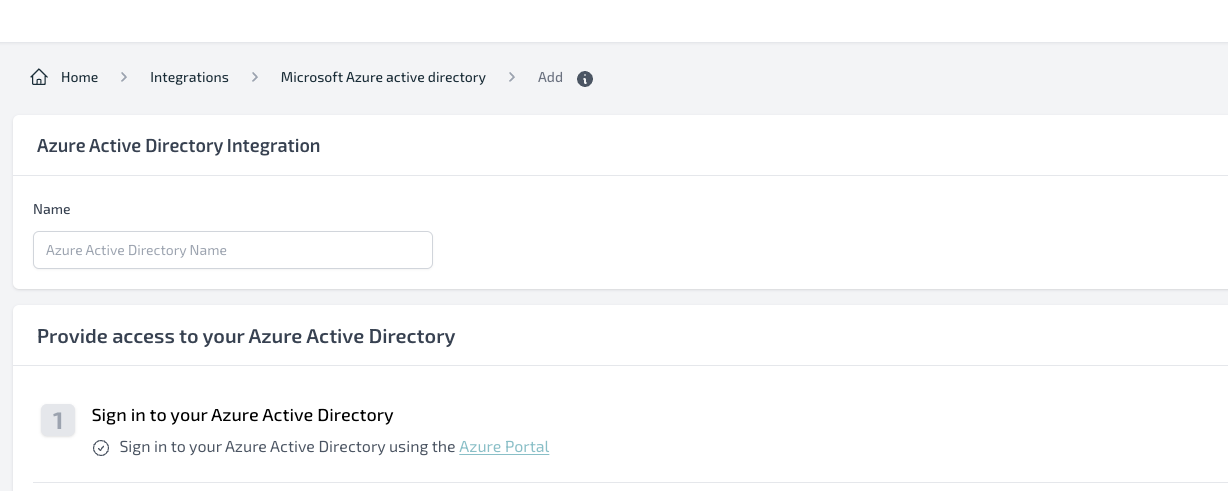Viewport: 1228px width, 491px height.
Task: Click the step title Sign in to your Azure Active Directory
Action: 243,415
